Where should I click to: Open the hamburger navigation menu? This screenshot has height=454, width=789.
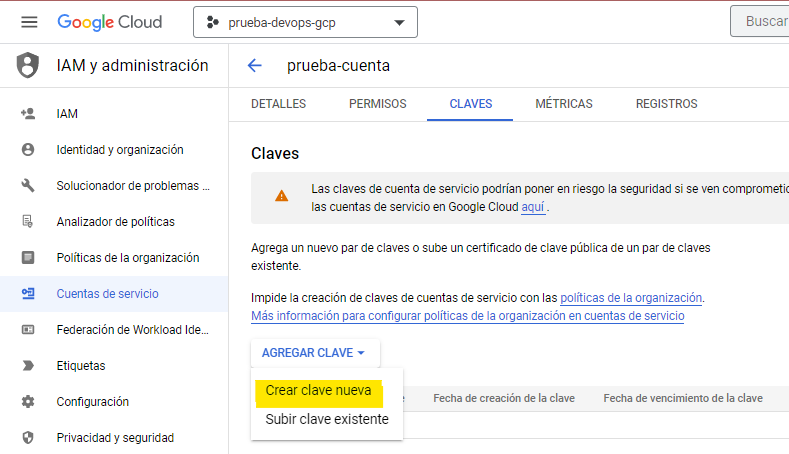[x=29, y=22]
